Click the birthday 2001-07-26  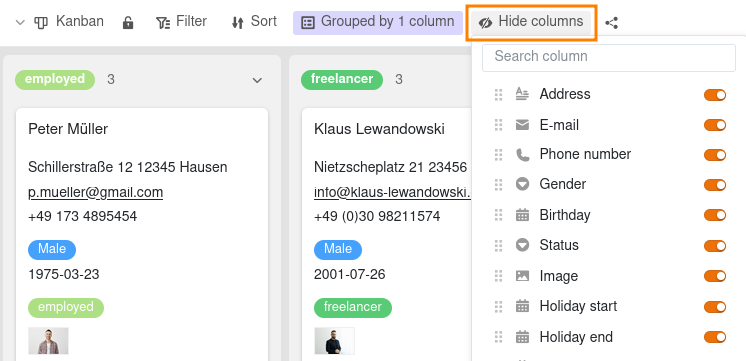point(350,274)
